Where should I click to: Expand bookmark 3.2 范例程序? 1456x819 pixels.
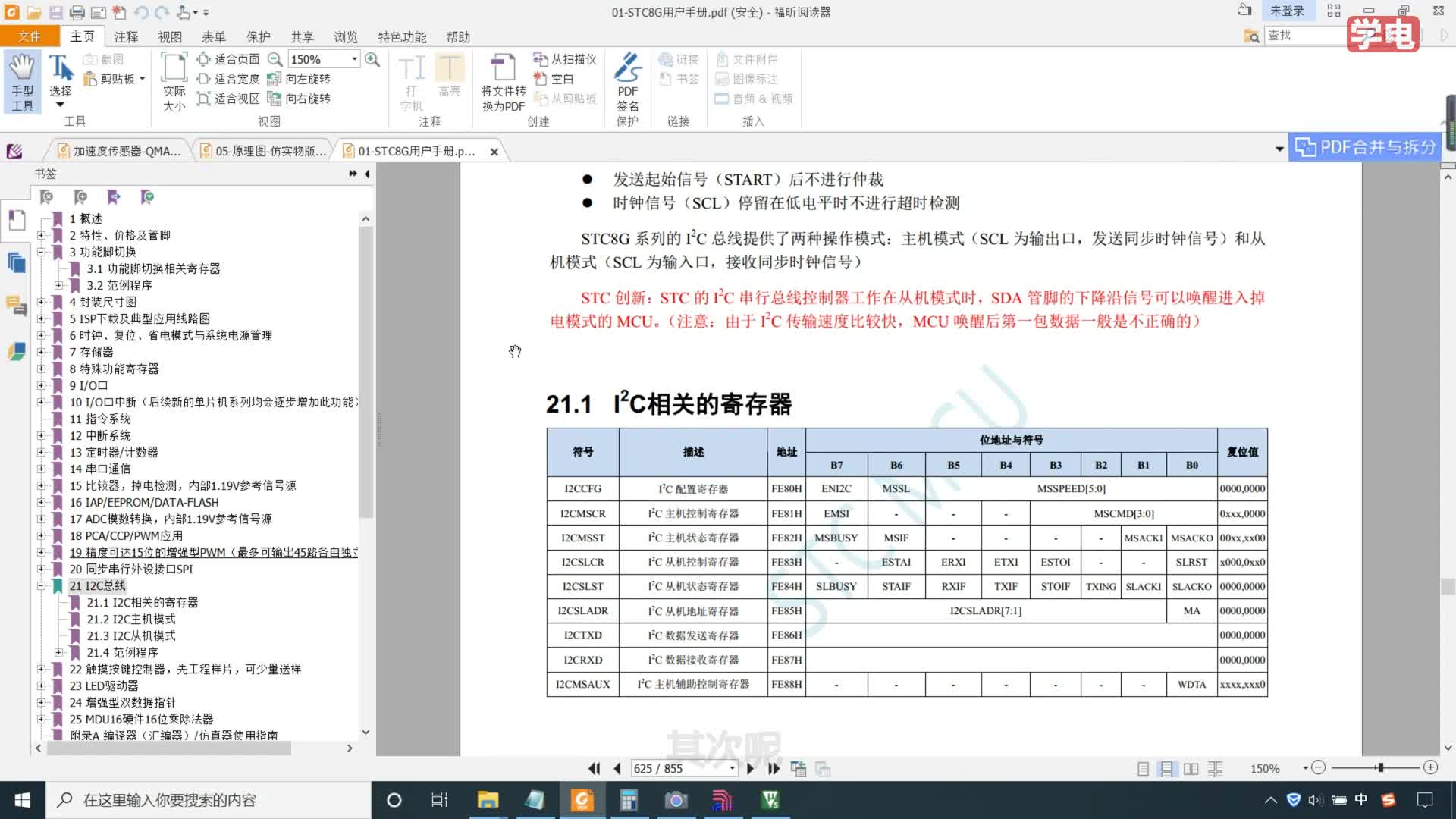[58, 285]
